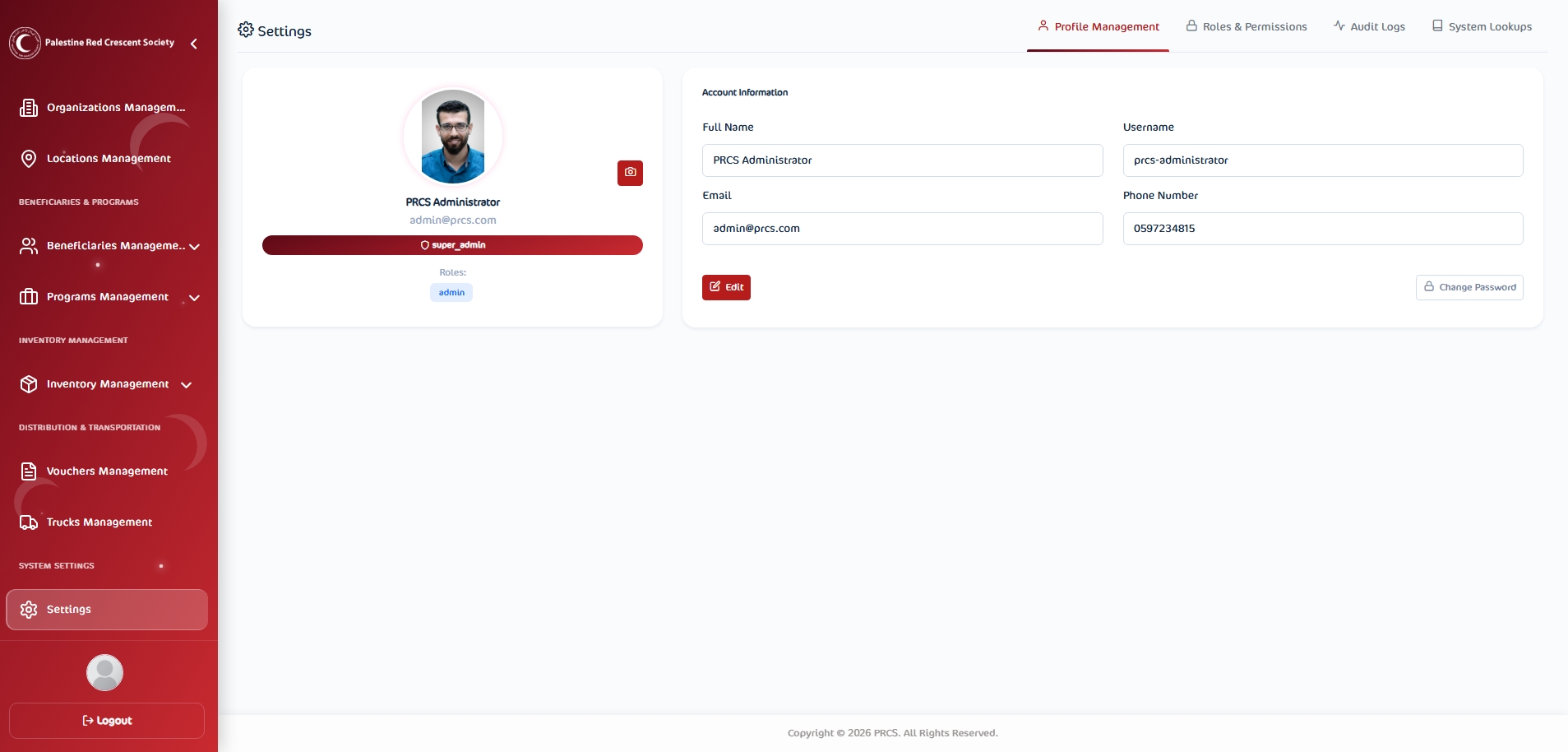Click the sidebar user avatar icon
The height and width of the screenshot is (752, 1568).
pyautogui.click(x=104, y=673)
